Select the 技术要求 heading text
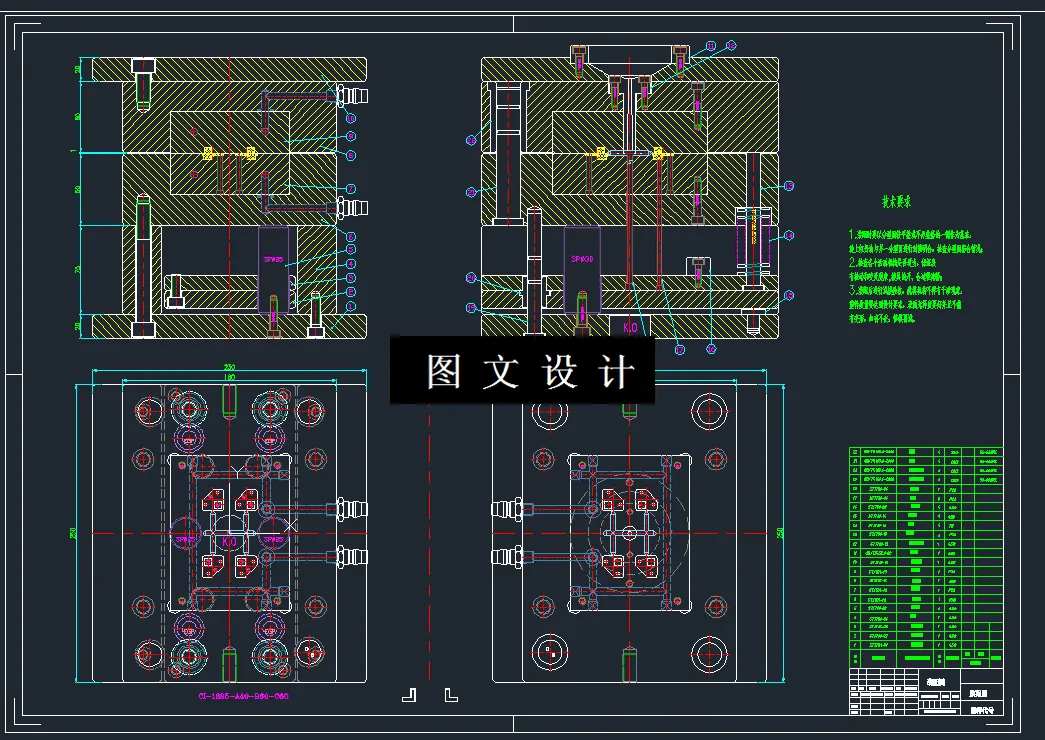Image resolution: width=1045 pixels, height=740 pixels. [x=896, y=201]
